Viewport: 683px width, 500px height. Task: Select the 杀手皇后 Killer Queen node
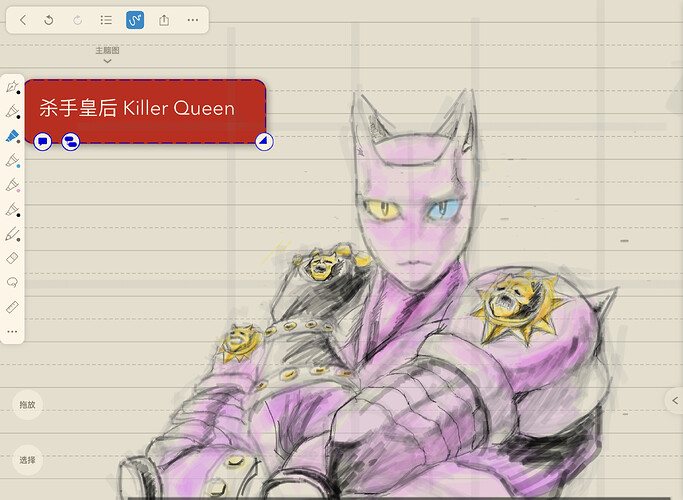point(145,111)
